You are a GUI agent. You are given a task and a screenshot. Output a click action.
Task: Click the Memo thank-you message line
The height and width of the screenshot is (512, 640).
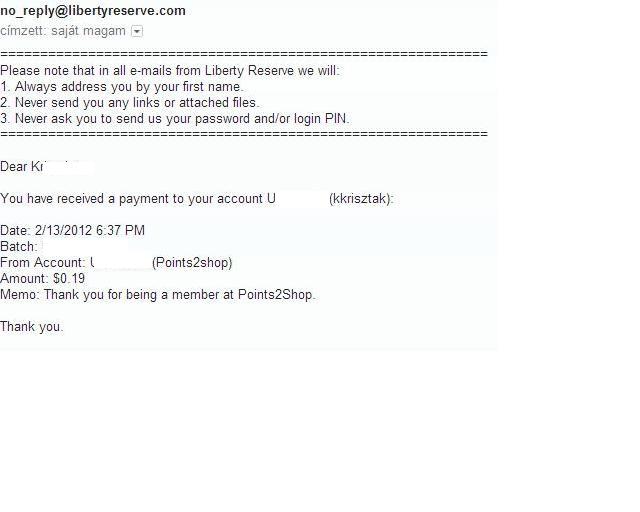[158, 295]
